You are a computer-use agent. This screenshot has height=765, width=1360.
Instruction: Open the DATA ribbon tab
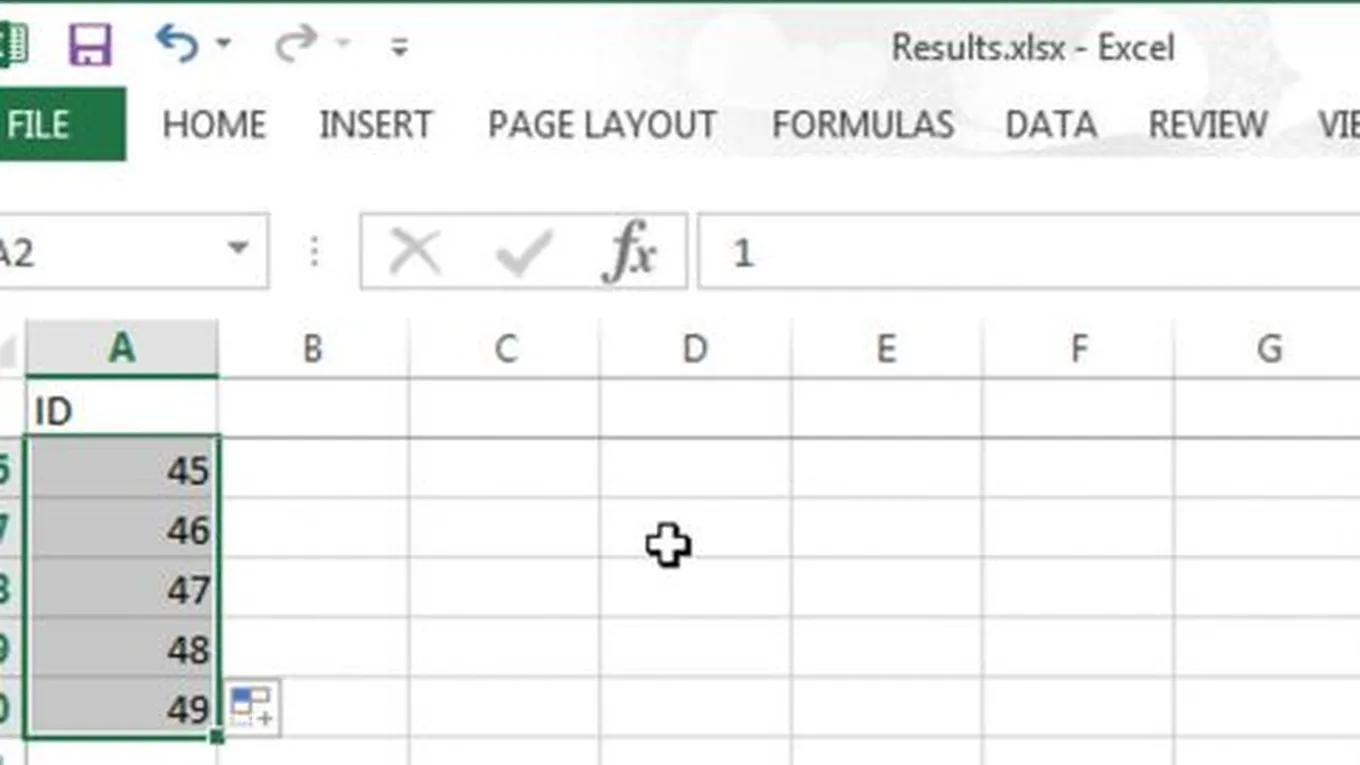(1050, 124)
